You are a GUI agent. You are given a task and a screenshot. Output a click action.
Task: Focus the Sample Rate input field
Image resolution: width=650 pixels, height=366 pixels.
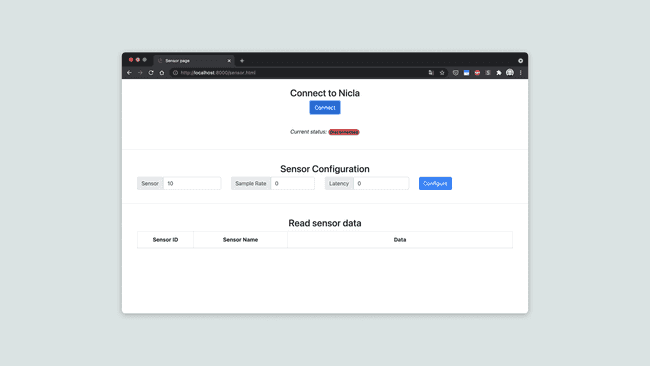pos(292,183)
